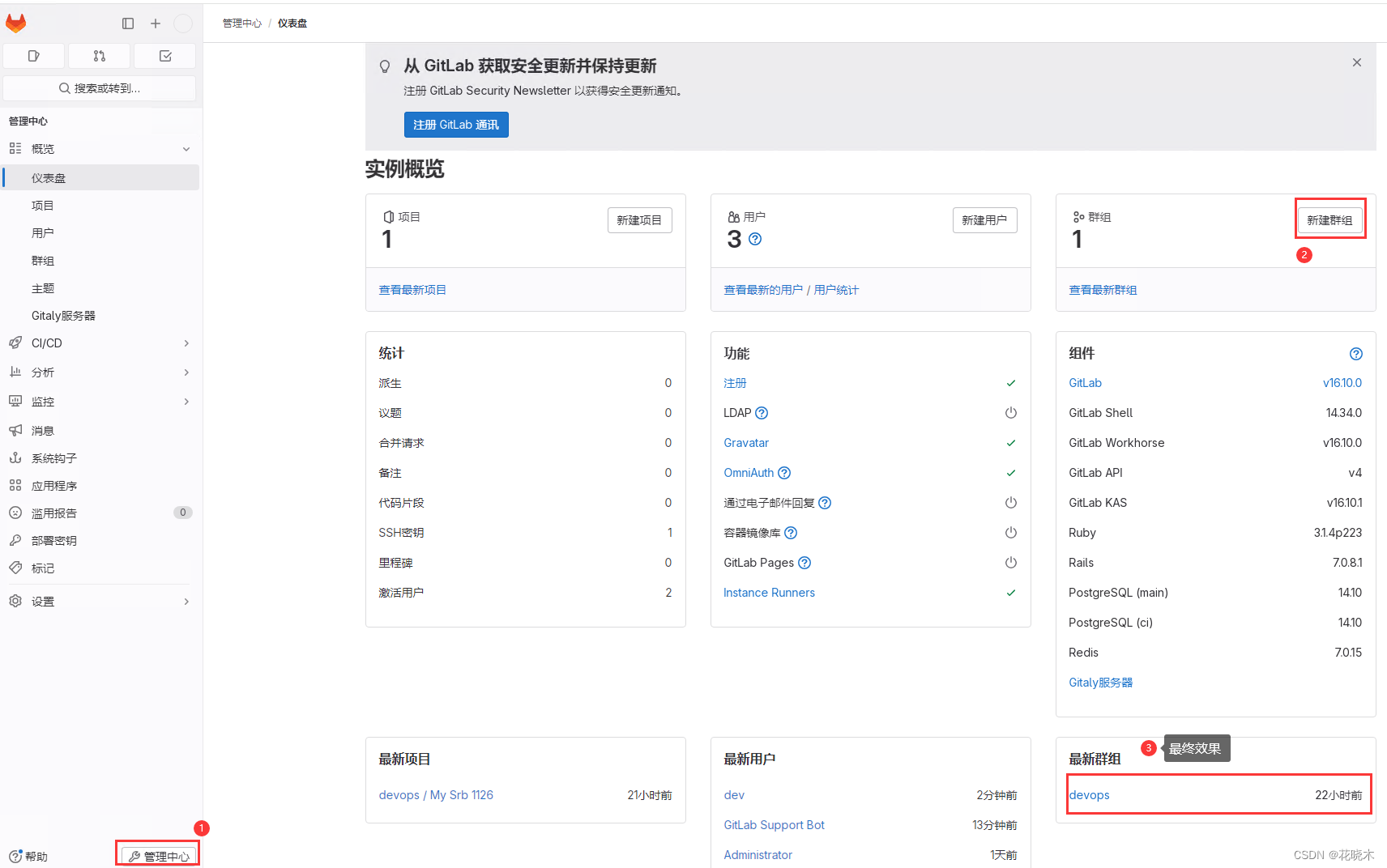The width and height of the screenshot is (1387, 868).
Task: Open the 查看最新的用户 link
Action: [763, 290]
